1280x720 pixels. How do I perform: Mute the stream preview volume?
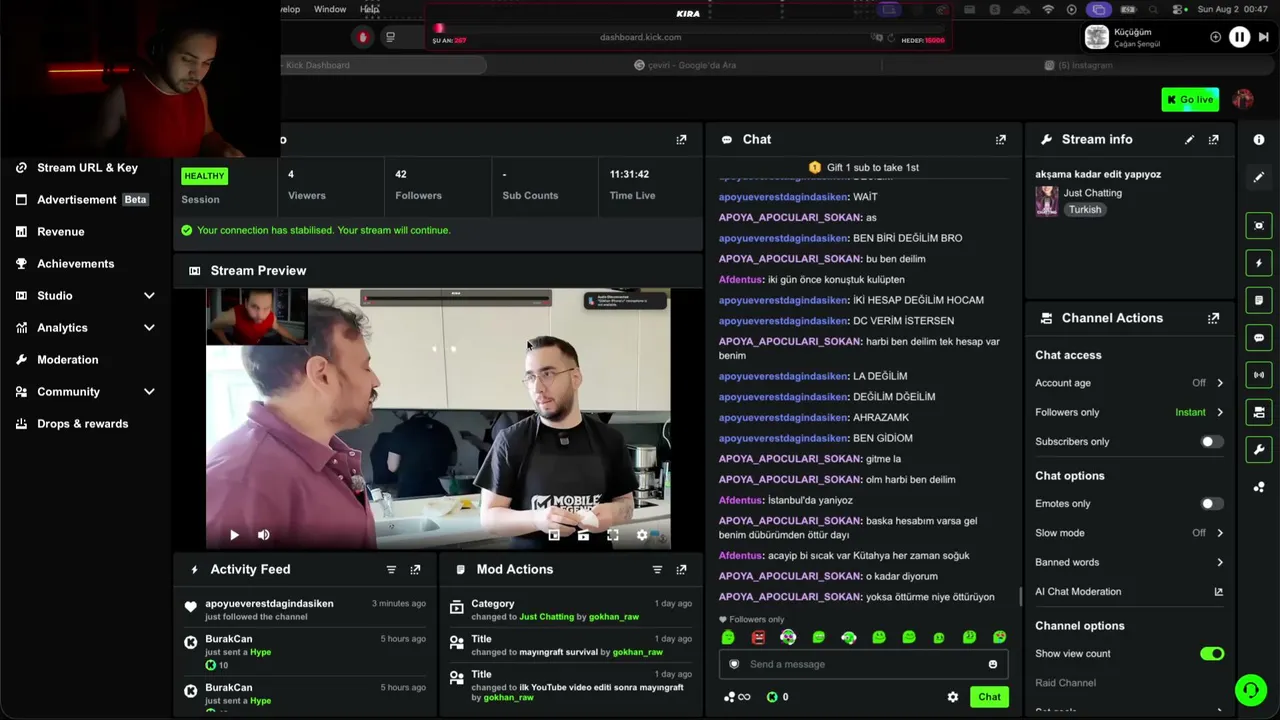264,535
